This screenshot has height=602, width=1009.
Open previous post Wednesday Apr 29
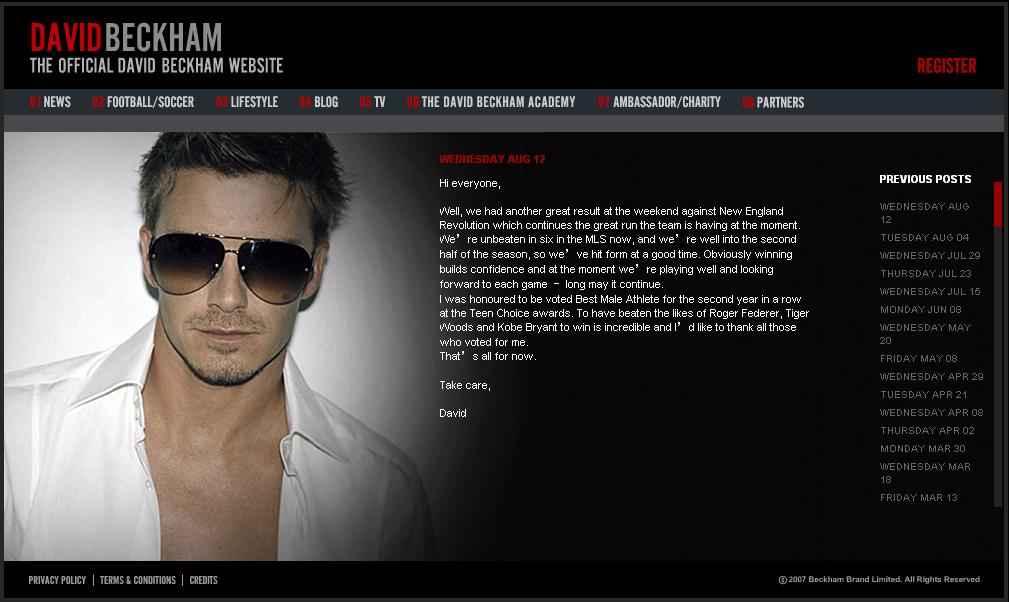click(931, 376)
